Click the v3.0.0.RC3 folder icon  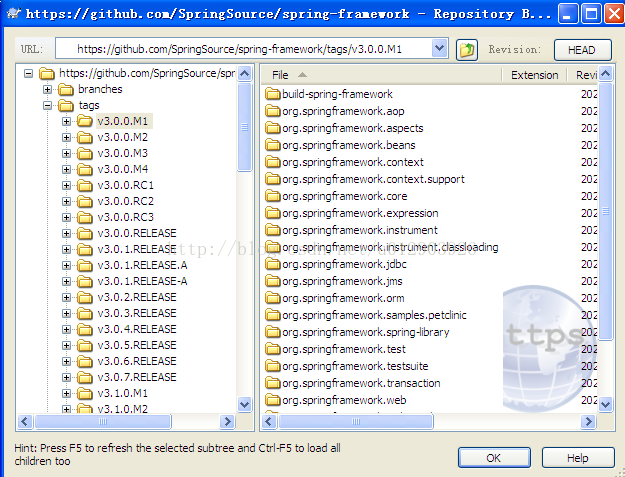coord(85,218)
